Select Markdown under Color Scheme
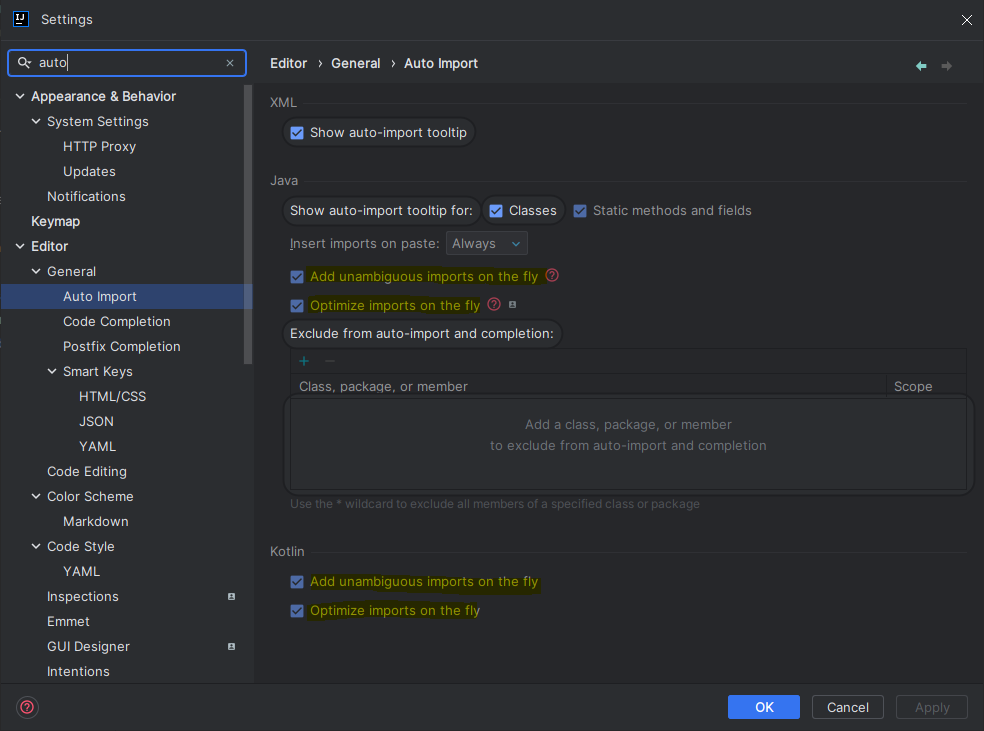The image size is (984, 731). [95, 521]
